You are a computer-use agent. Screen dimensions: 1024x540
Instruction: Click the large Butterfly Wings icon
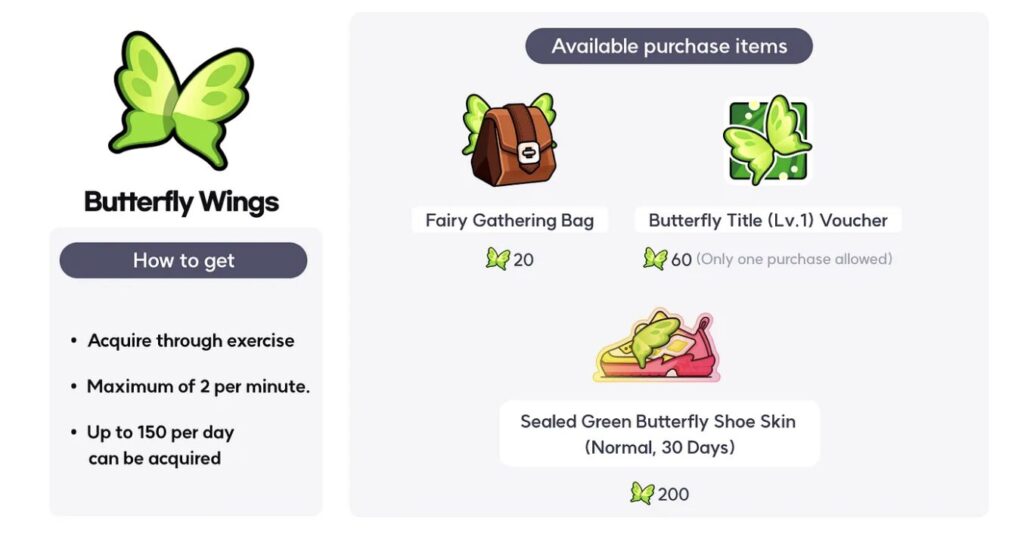coord(182,101)
